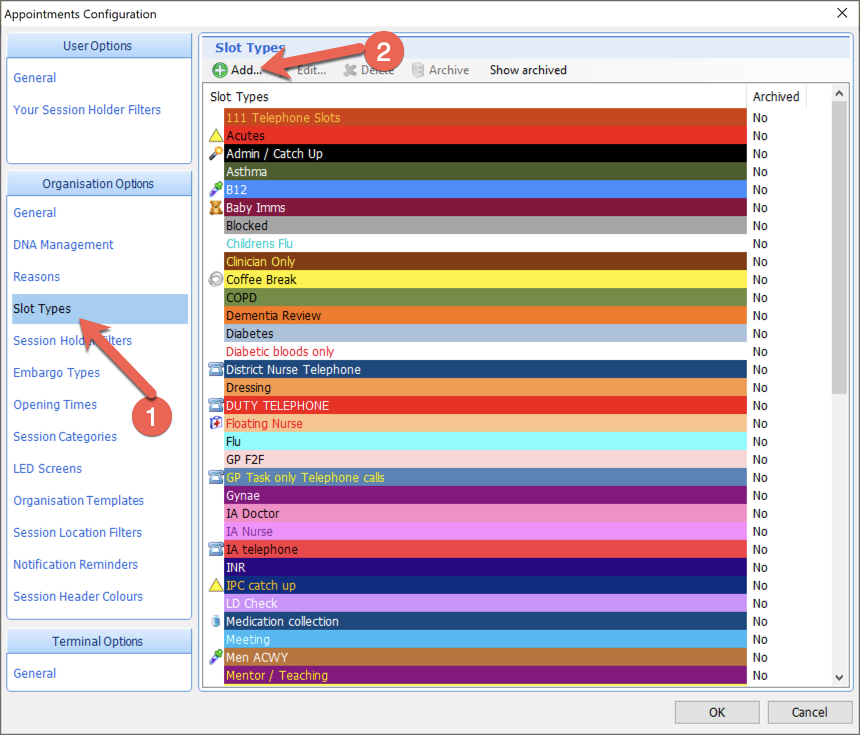860x735 pixels.
Task: Click the scroll down arrow of the list
Action: pyautogui.click(x=839, y=677)
